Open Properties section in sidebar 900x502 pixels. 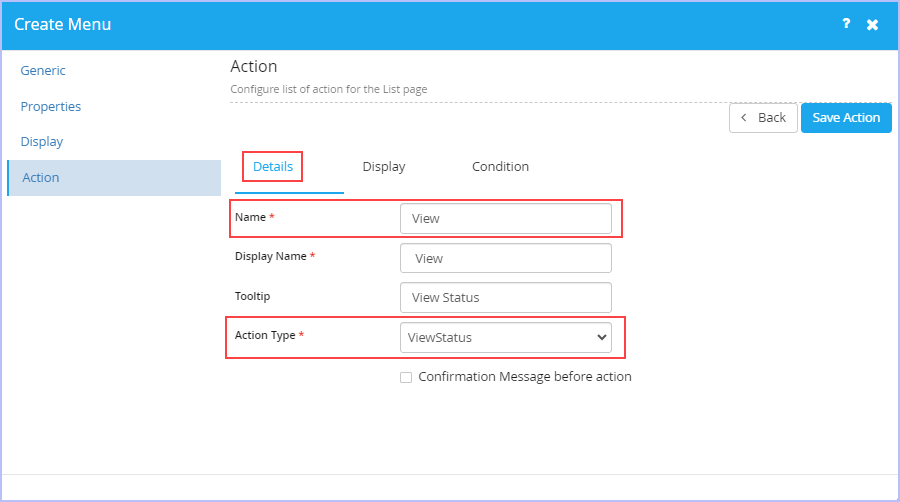coord(51,107)
